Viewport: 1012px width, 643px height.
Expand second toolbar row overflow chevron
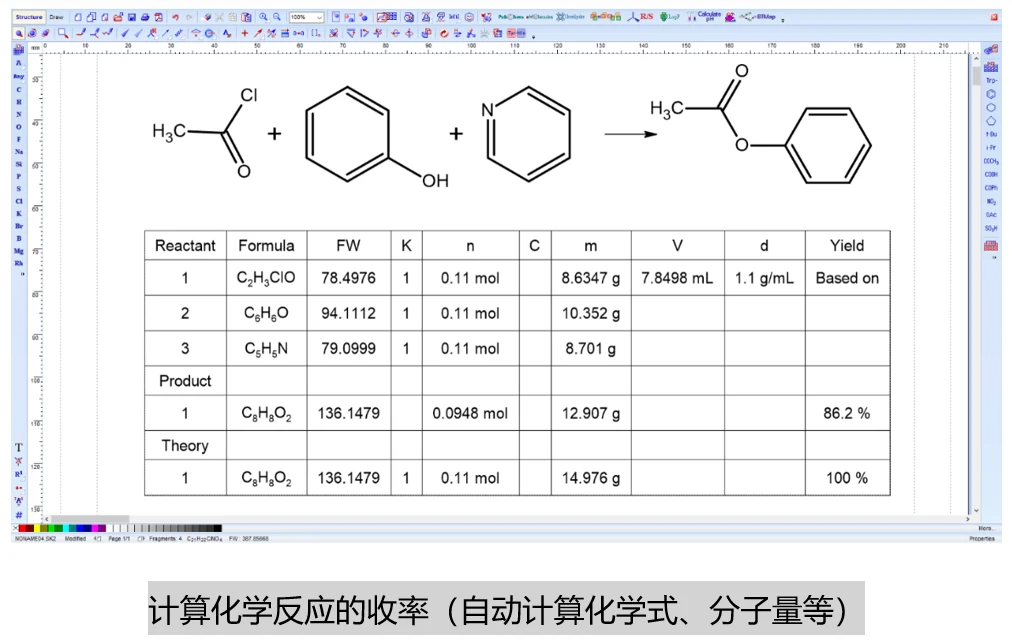point(534,36)
